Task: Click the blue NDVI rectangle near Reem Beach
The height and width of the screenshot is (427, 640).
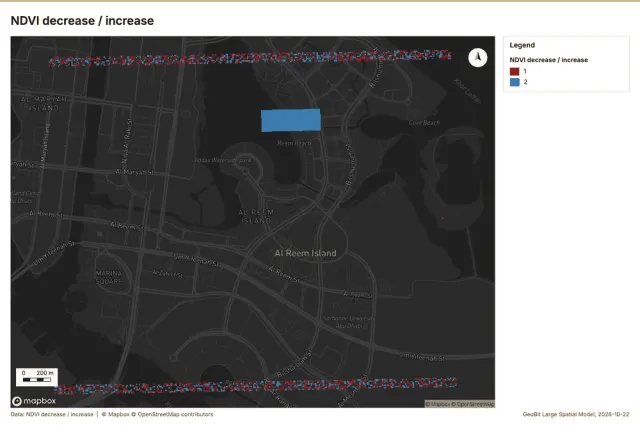Action: tap(291, 120)
